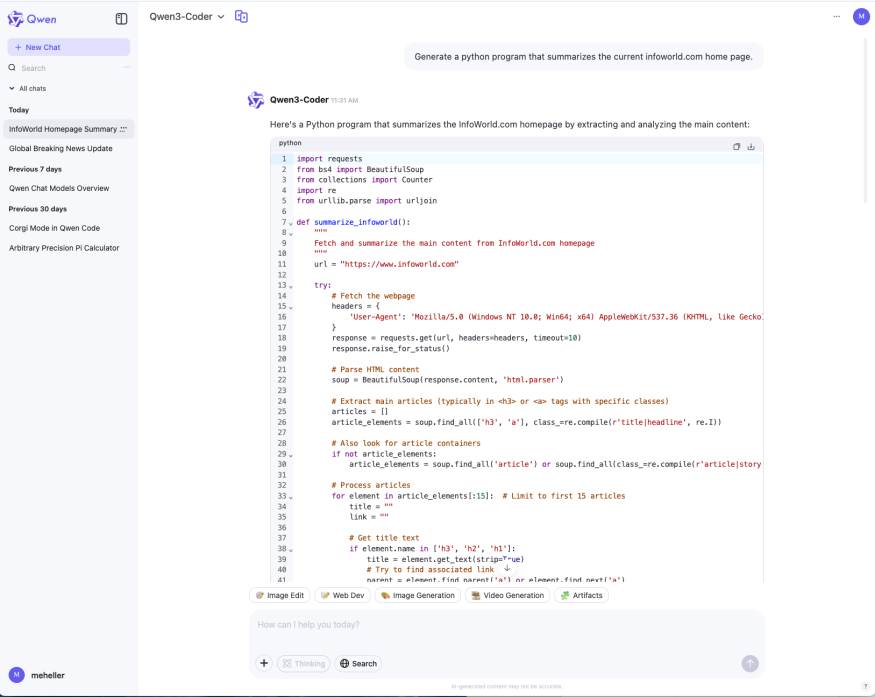Select the Corgi Mode in Qwen Code chat
The width and height of the screenshot is (875, 697).
point(55,227)
